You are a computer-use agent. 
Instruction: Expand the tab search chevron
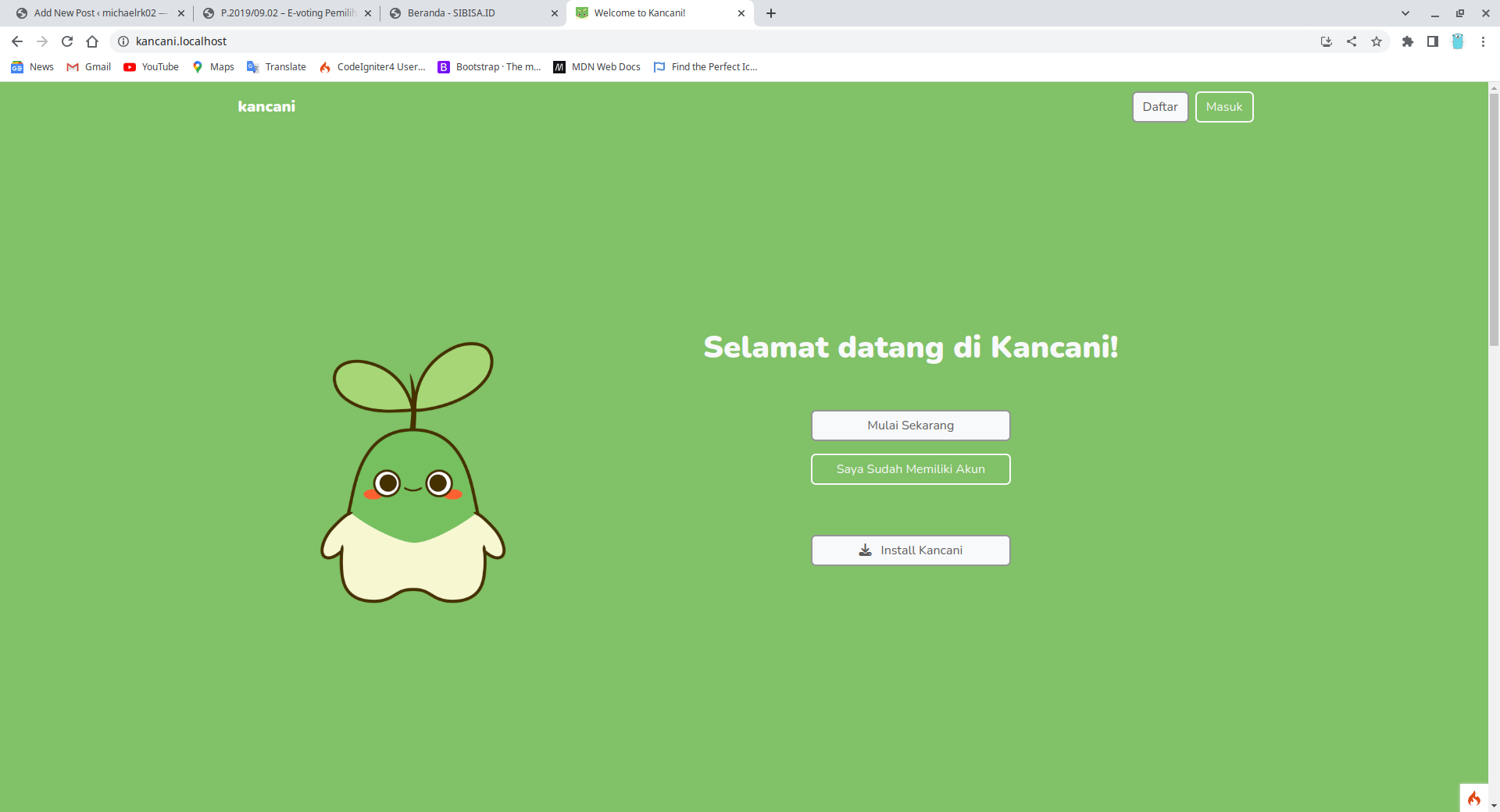1405,13
